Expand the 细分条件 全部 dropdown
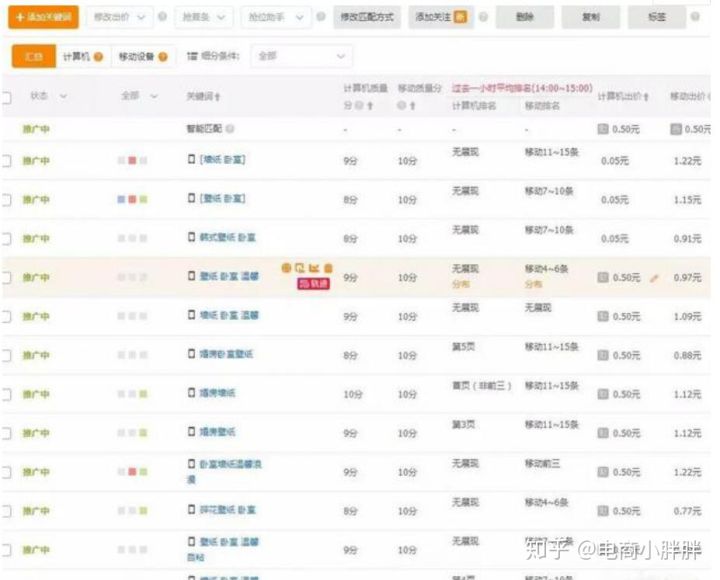The image size is (720, 580). pyautogui.click(x=301, y=57)
